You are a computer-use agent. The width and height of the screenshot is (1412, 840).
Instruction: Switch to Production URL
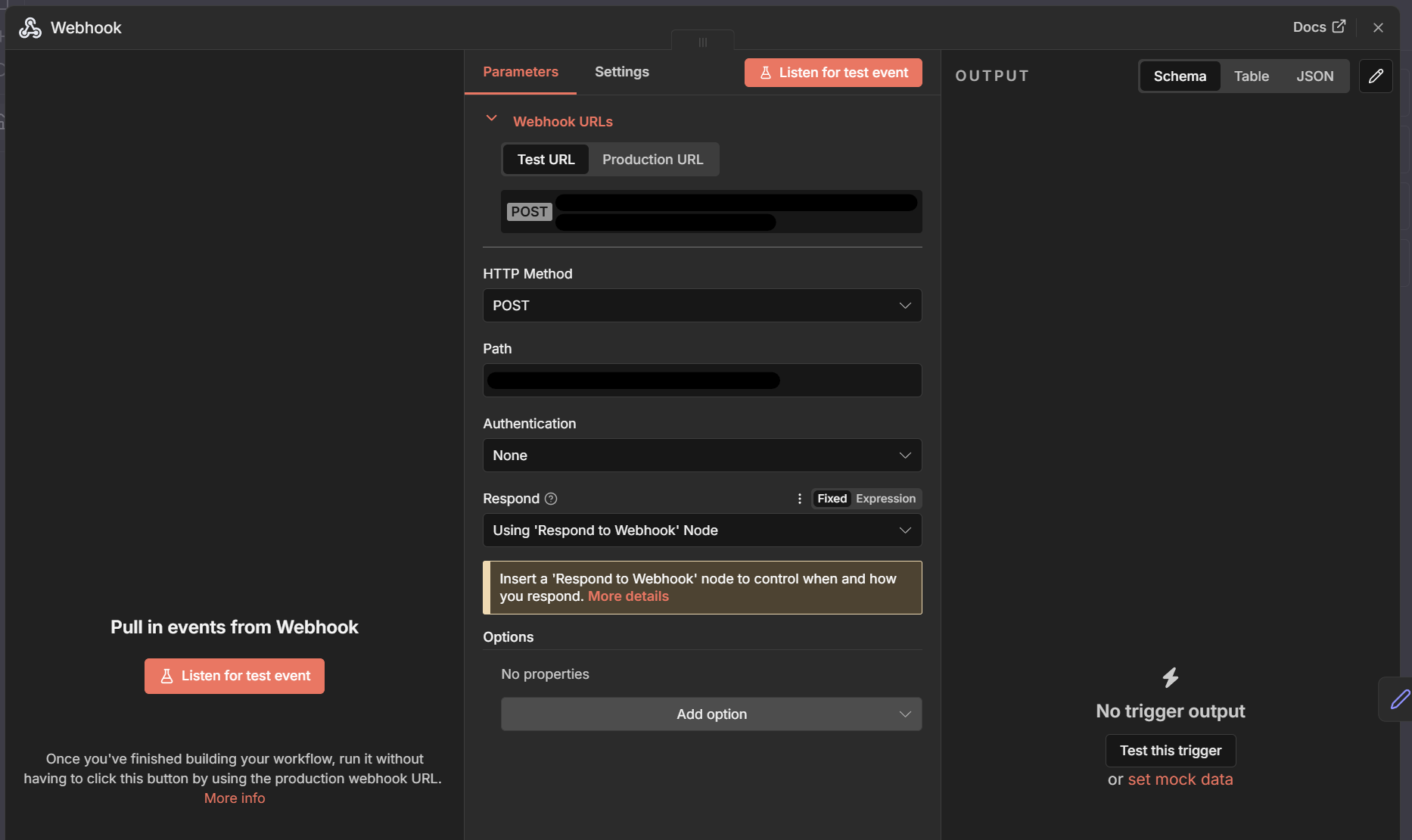click(652, 160)
